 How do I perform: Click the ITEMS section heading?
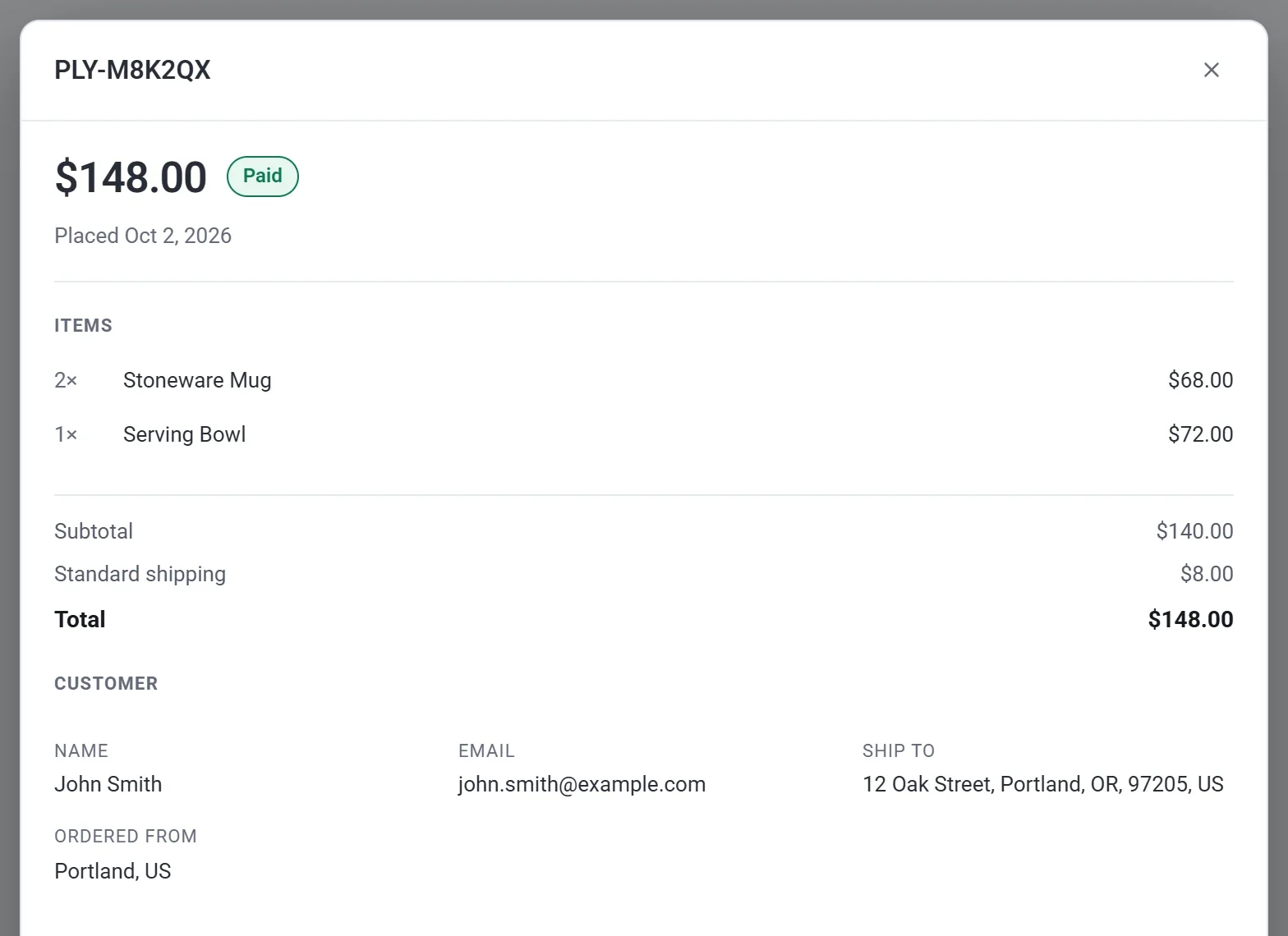(83, 326)
